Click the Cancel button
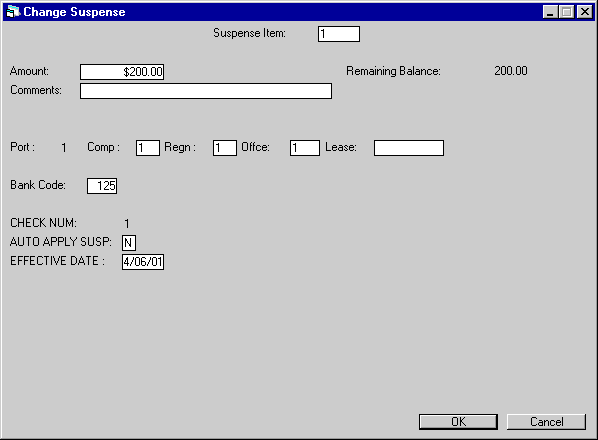598x440 pixels. (546, 422)
